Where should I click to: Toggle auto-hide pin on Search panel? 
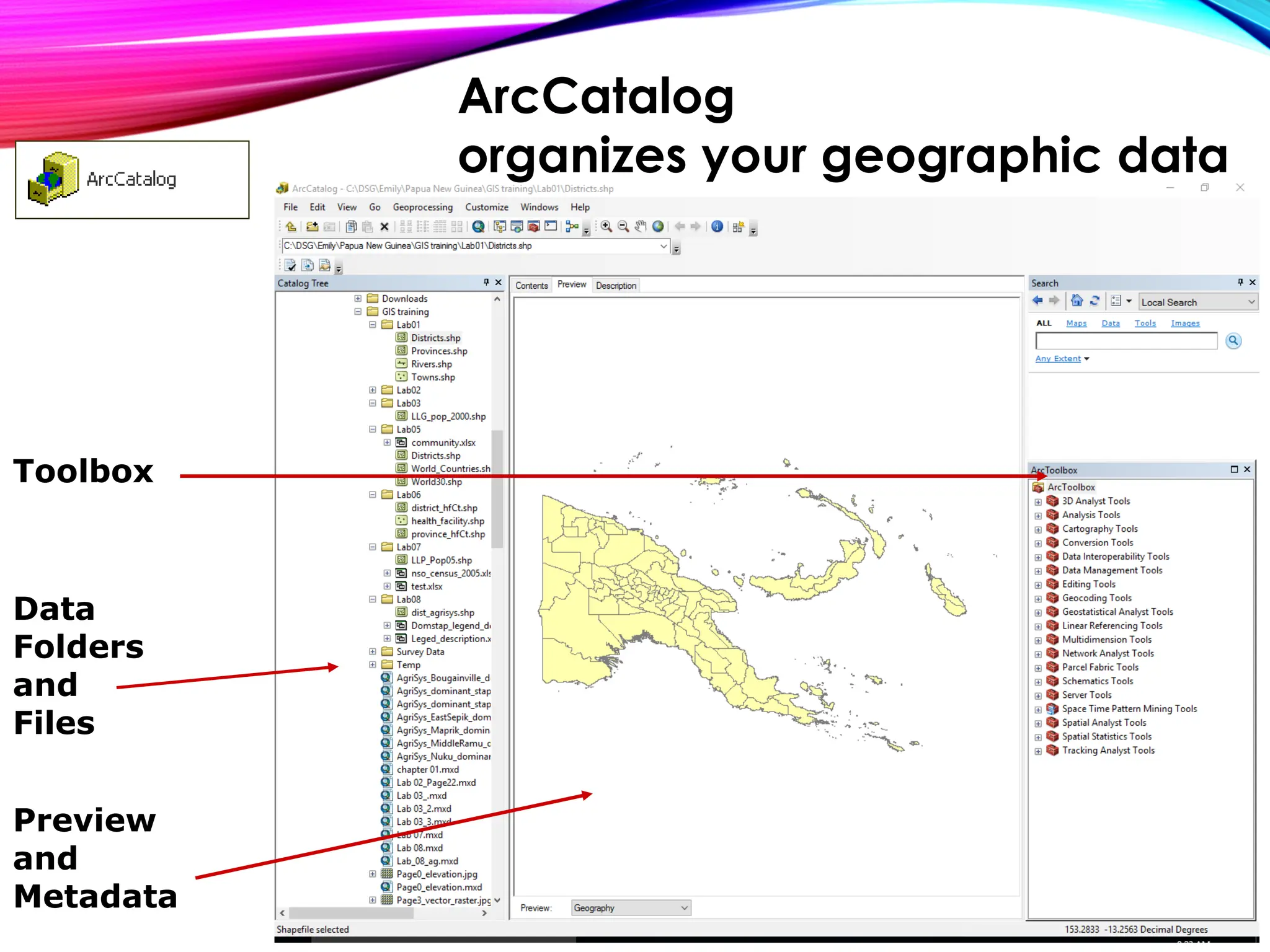point(1240,283)
